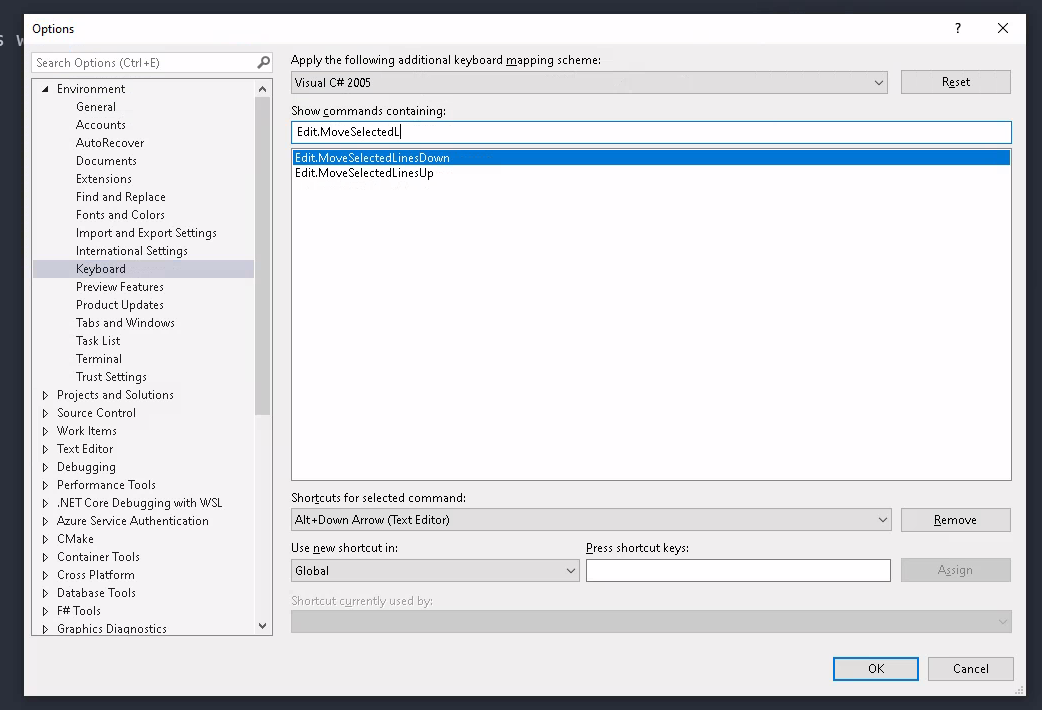Image resolution: width=1042 pixels, height=710 pixels.
Task: Click the Press shortcut keys field
Action: coord(738,570)
